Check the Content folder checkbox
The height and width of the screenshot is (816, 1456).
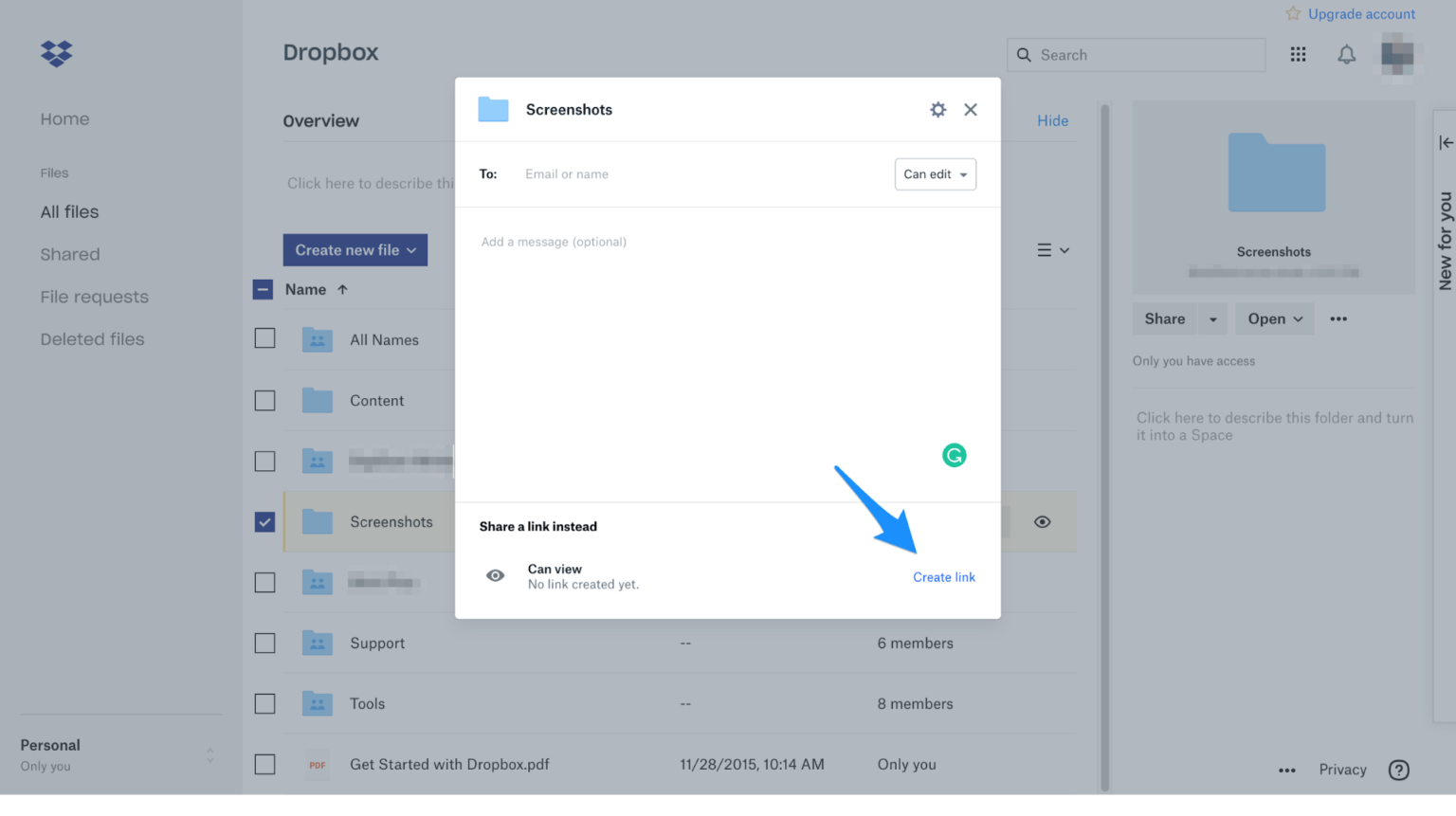[265, 400]
